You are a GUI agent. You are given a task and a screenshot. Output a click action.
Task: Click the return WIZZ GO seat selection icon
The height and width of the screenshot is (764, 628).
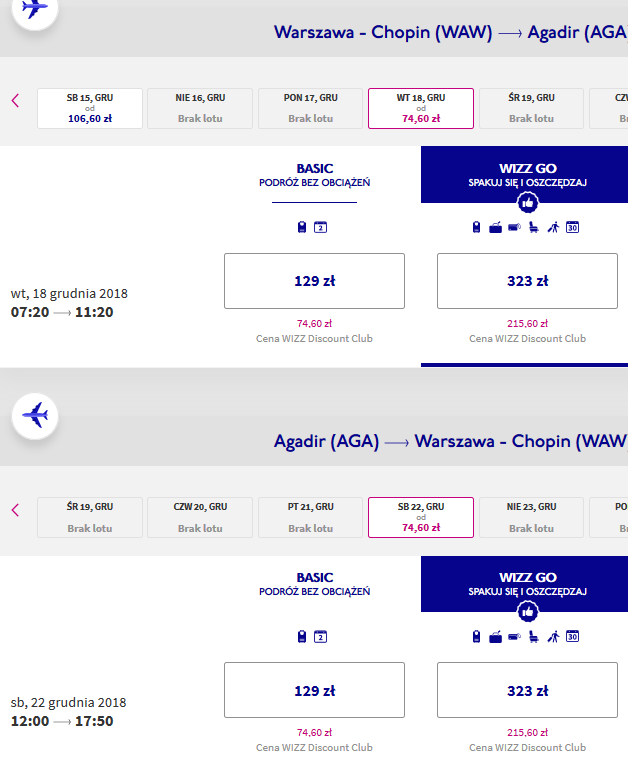tap(534, 636)
